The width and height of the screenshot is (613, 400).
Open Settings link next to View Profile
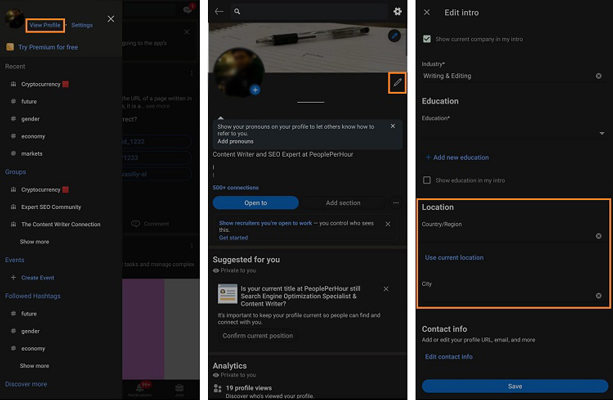[82, 25]
